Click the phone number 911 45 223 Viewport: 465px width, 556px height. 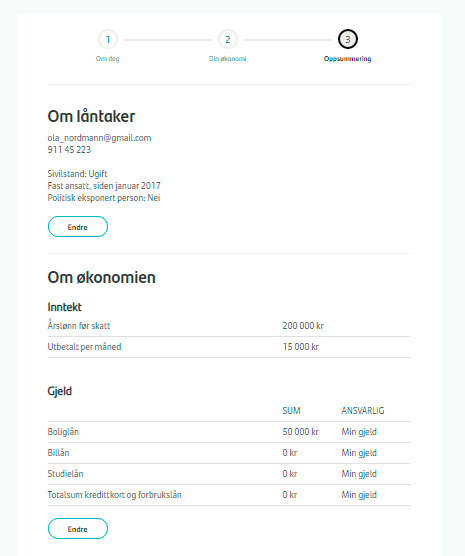(x=69, y=150)
